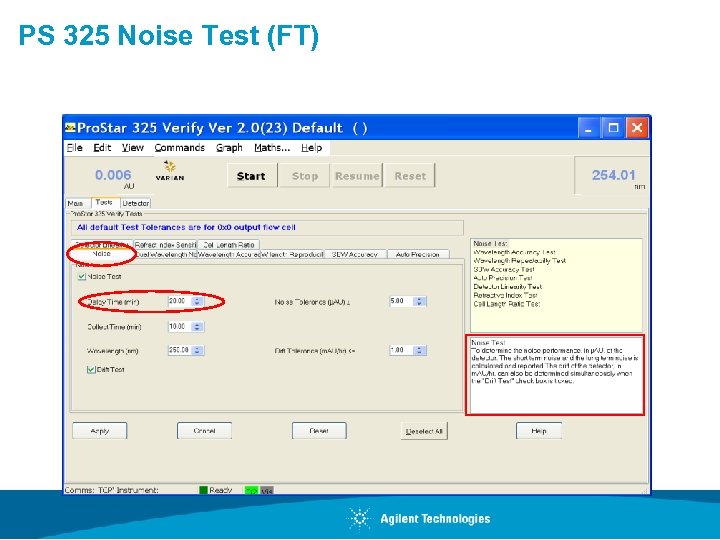Open the Dual Wavelength Noise tab

[165, 254]
